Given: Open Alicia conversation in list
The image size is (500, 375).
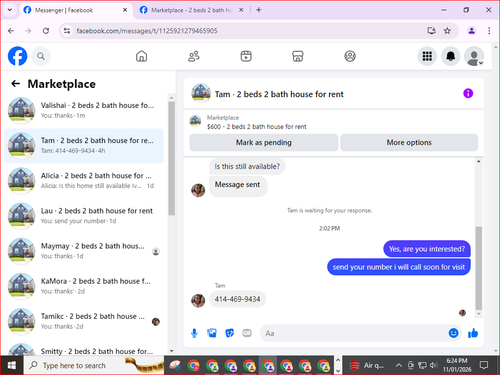Looking at the screenshot, I should (x=84, y=181).
